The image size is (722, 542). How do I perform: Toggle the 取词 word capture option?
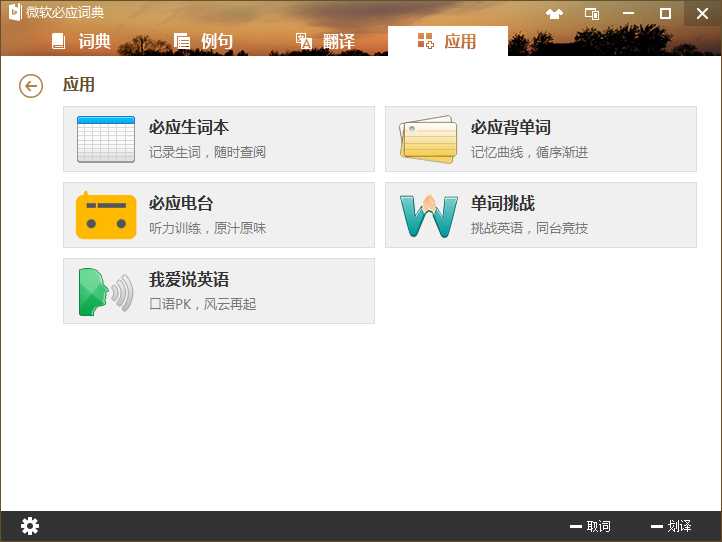(590, 526)
